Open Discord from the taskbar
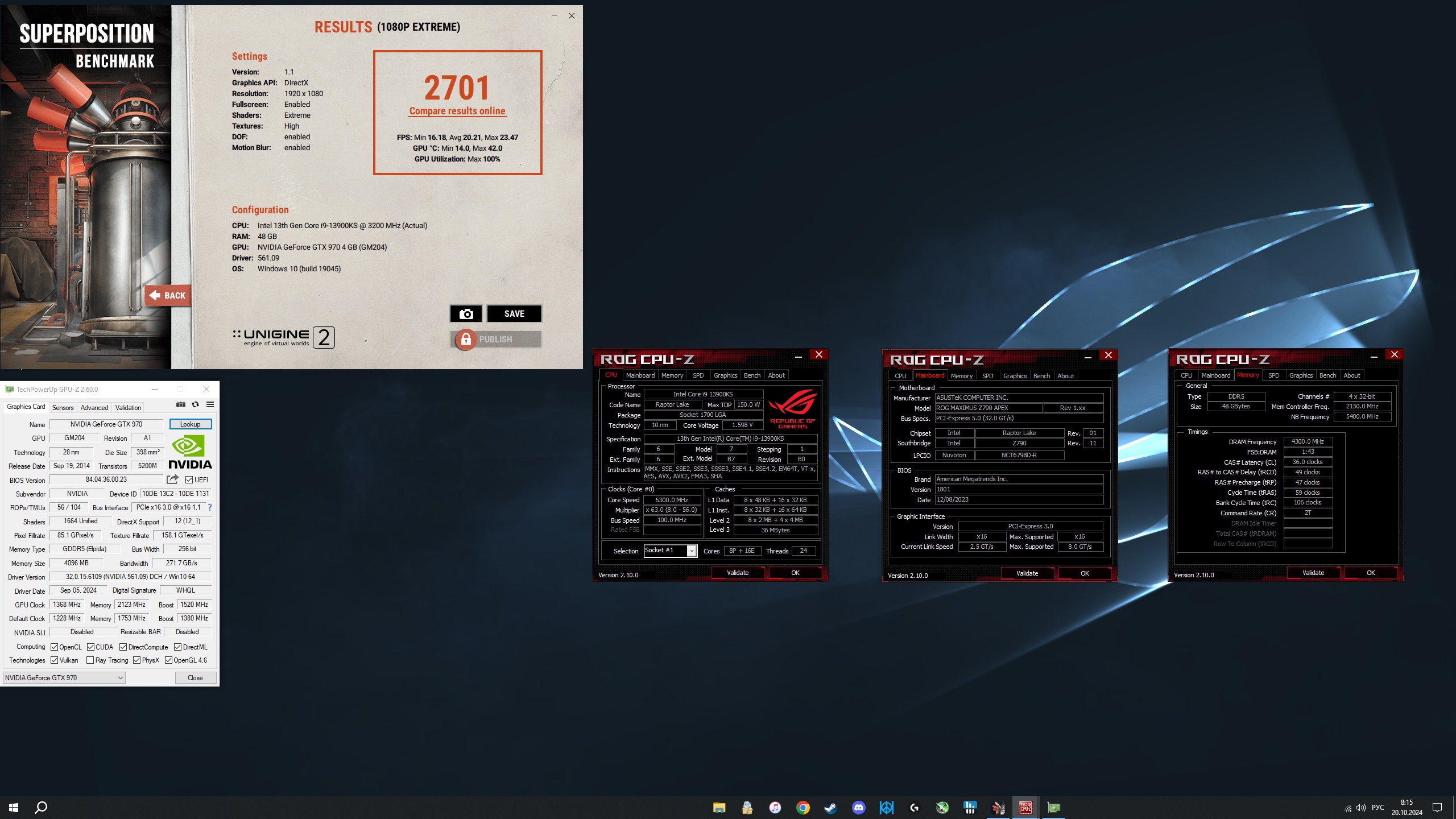1456x819 pixels. (x=858, y=808)
